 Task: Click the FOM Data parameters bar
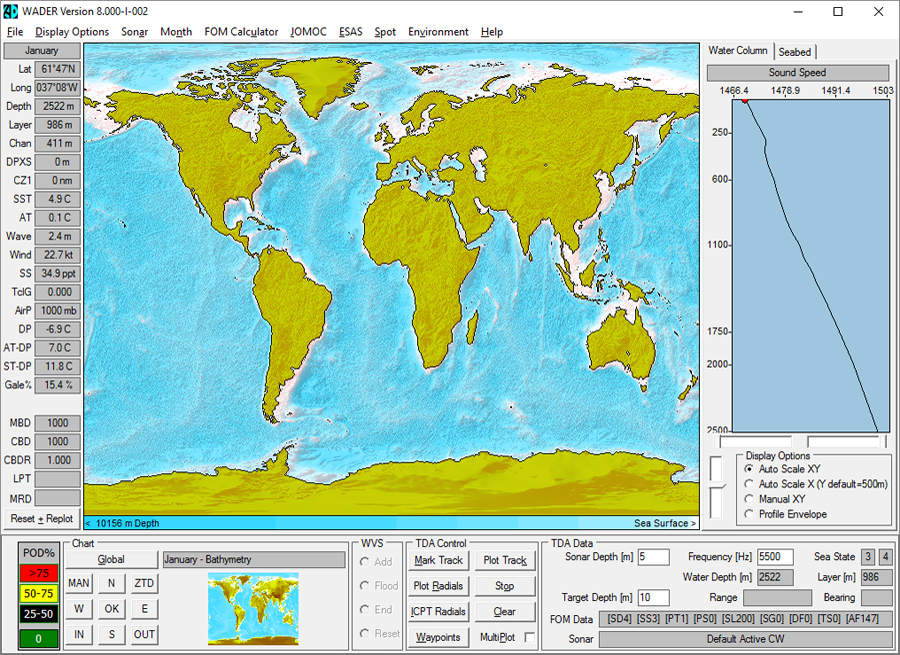coord(746,619)
